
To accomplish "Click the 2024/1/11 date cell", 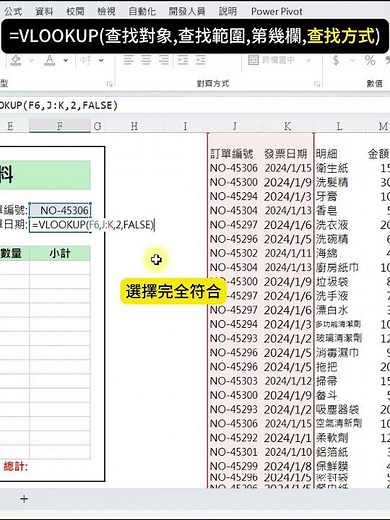I will (x=288, y=253).
